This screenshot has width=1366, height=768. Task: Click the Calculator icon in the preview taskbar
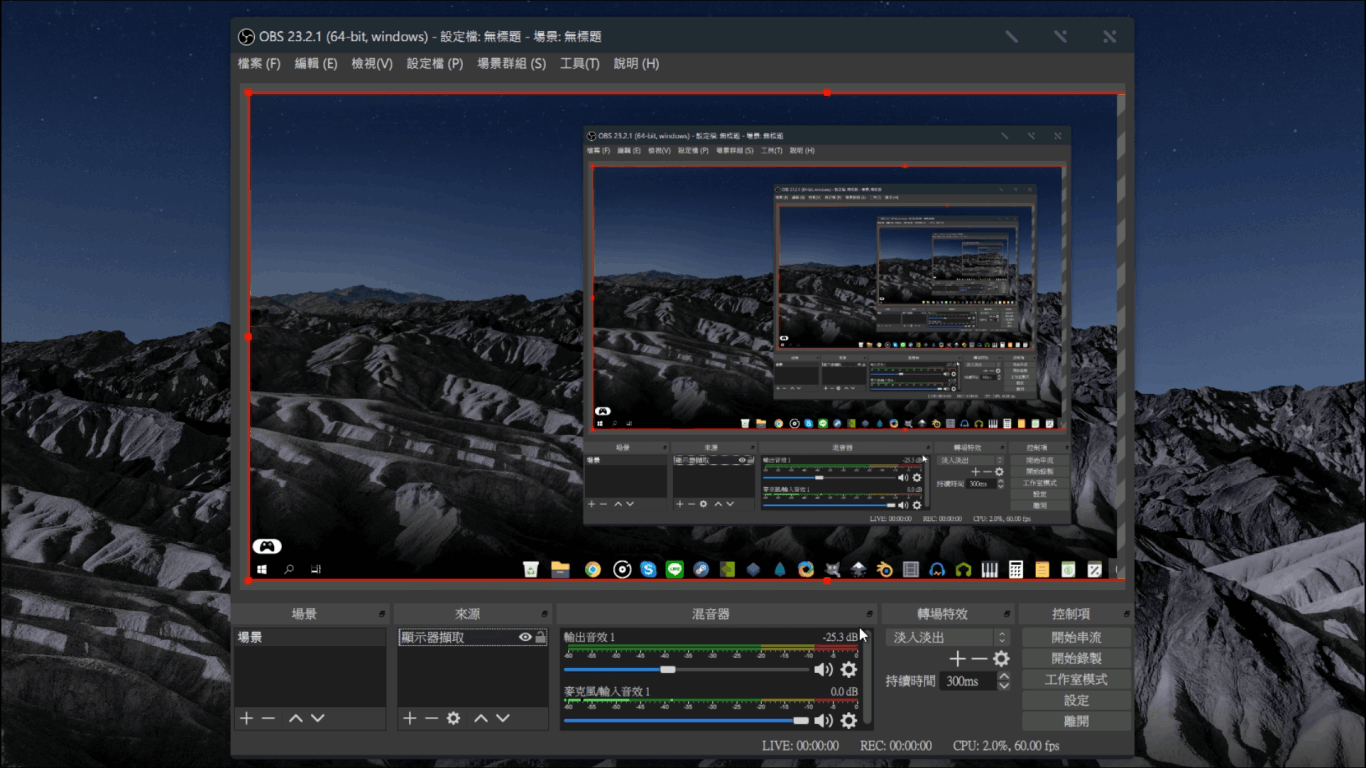[x=1016, y=569]
